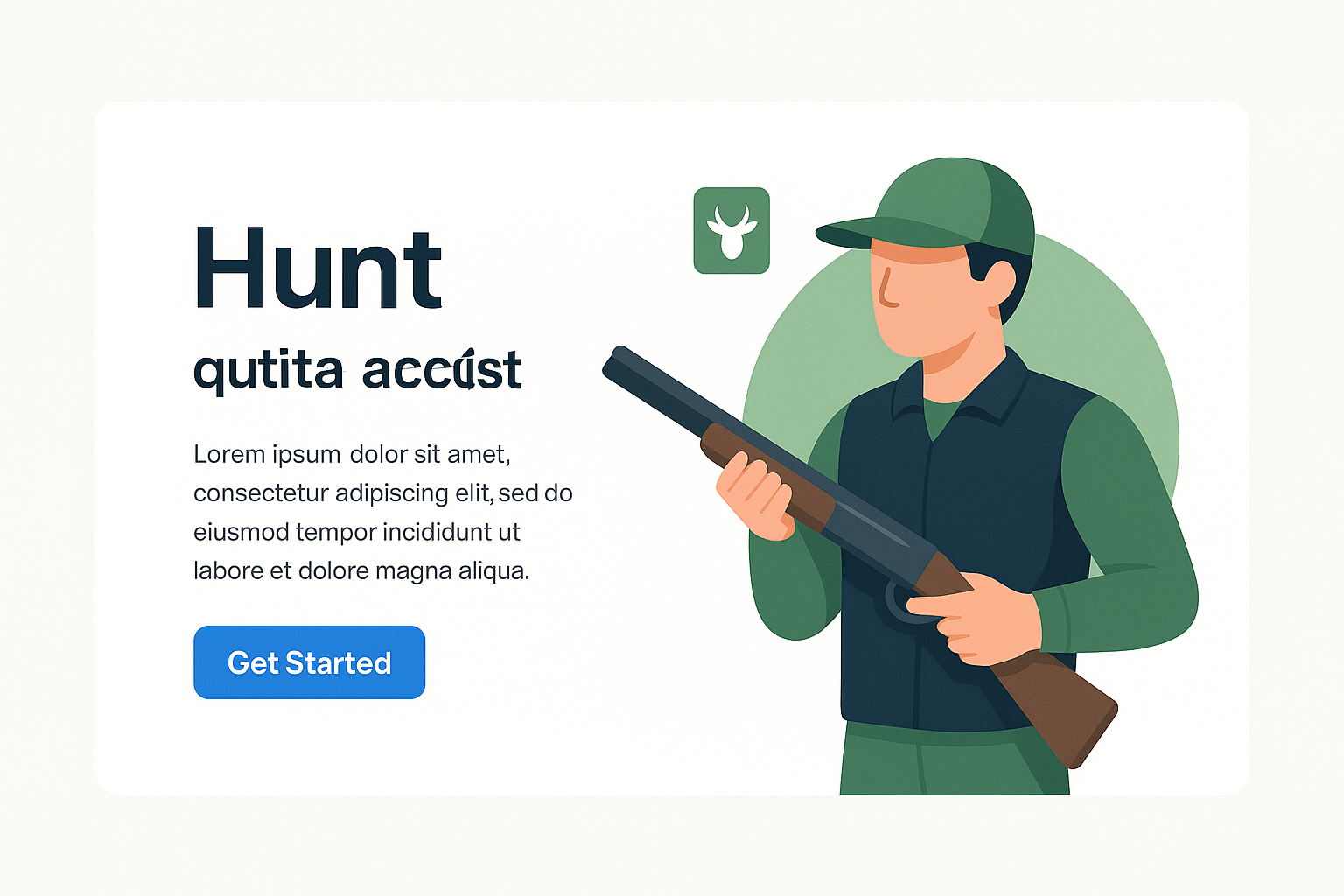The height and width of the screenshot is (896, 1344).
Task: Click the 'eiusmod tempor incididunt ut' line
Action: click(357, 532)
